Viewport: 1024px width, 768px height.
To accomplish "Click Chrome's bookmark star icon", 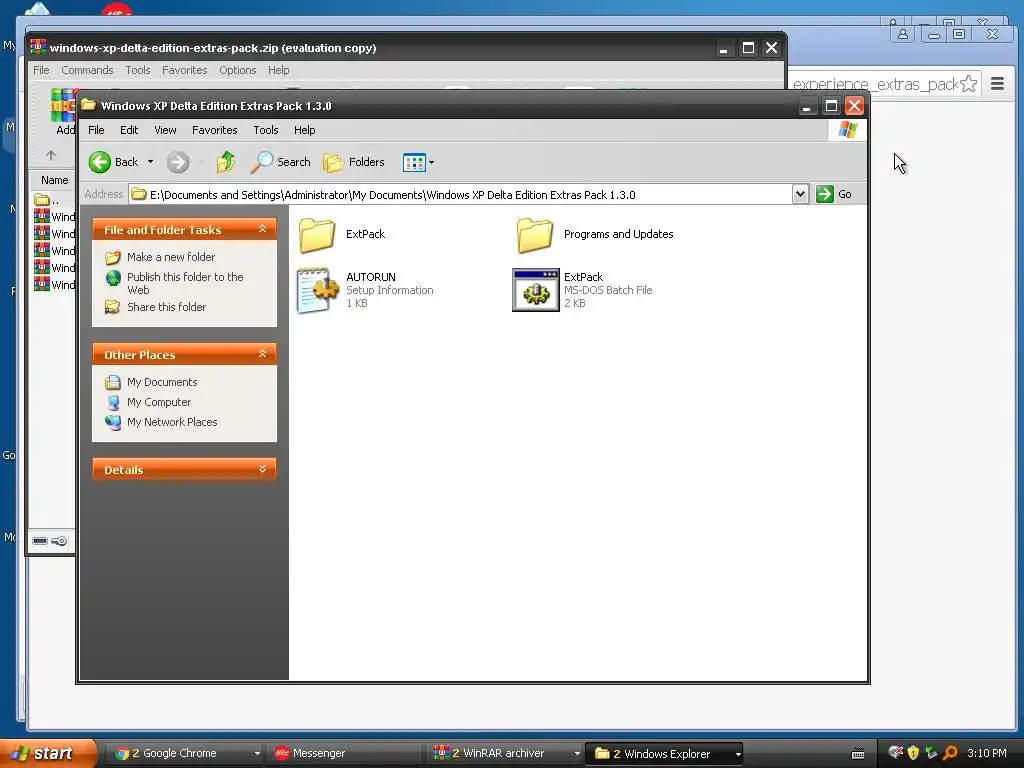I will [x=969, y=84].
